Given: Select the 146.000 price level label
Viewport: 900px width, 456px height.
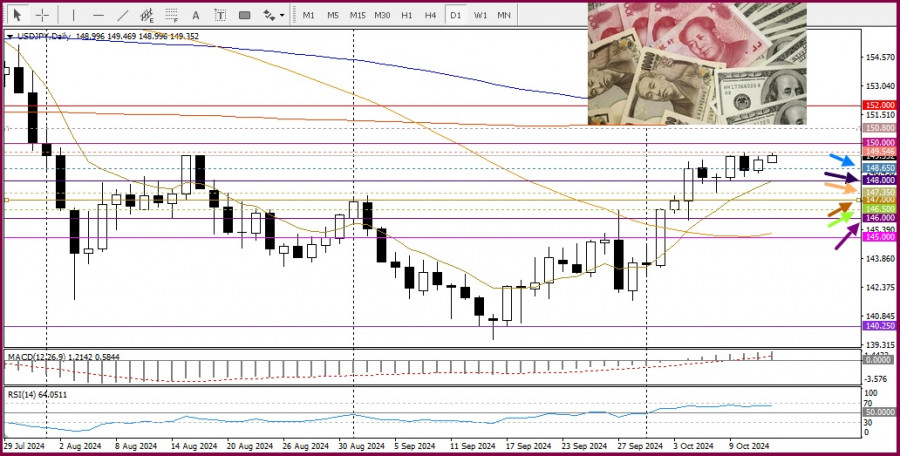Looking at the screenshot, I should 879,218.
